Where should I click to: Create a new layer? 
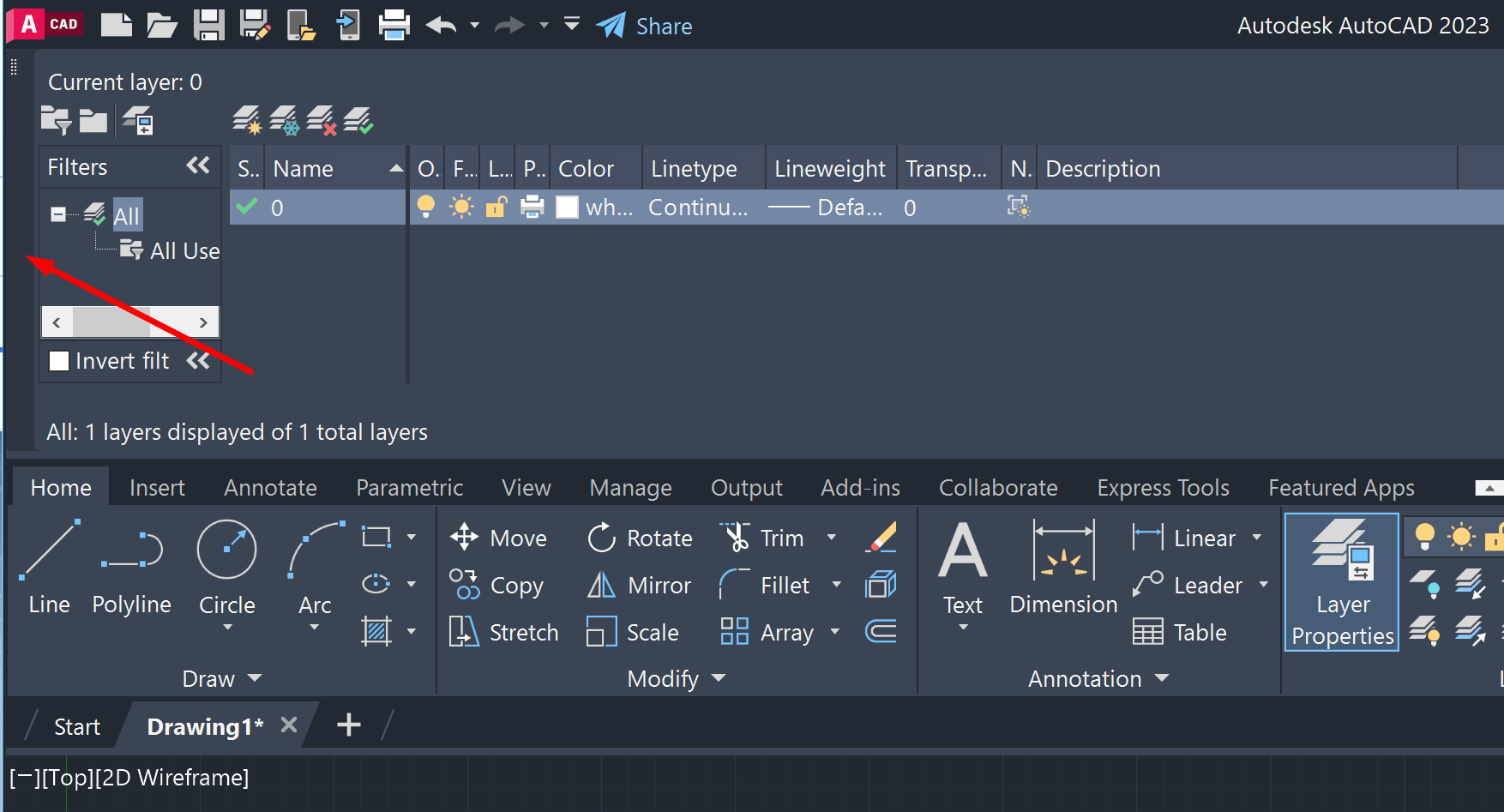click(247, 120)
